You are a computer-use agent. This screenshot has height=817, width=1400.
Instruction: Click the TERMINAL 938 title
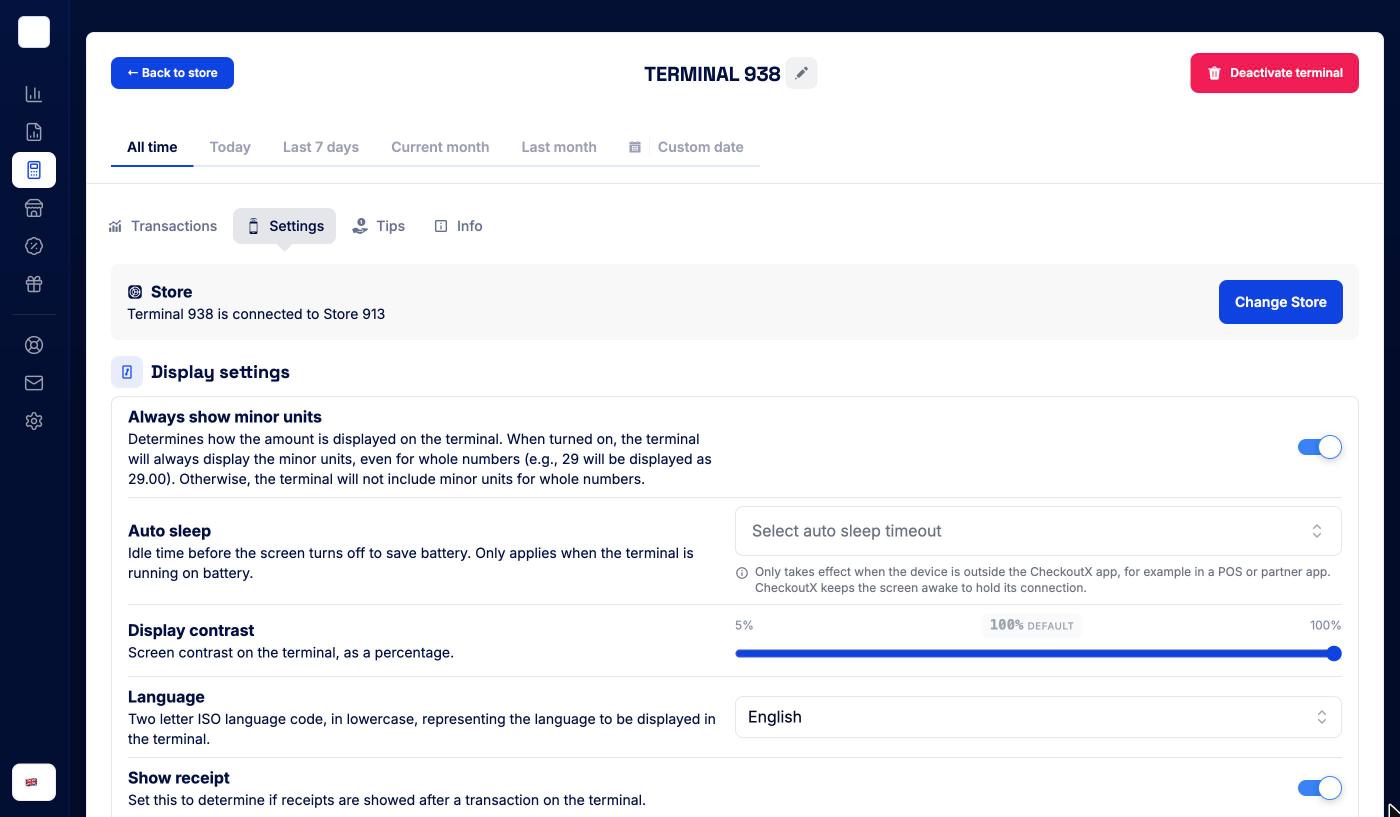tap(712, 74)
